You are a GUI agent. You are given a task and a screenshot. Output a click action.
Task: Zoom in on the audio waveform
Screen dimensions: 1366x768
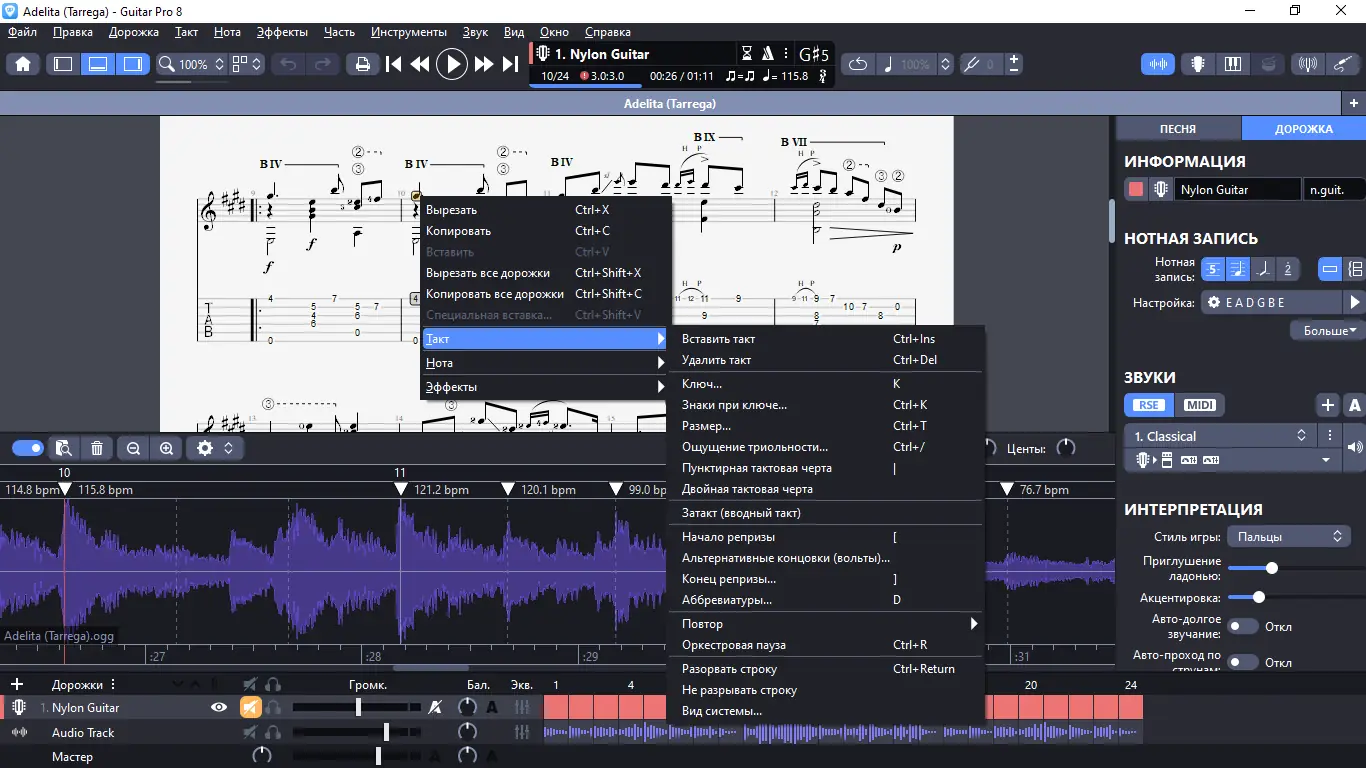(x=166, y=449)
